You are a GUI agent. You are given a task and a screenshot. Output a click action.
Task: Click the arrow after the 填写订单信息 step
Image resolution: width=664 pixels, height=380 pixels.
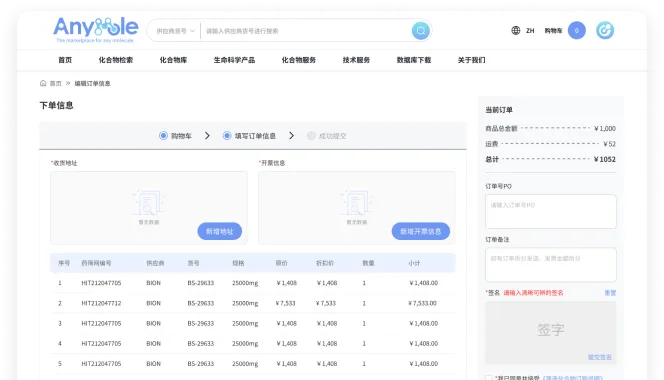pos(291,136)
